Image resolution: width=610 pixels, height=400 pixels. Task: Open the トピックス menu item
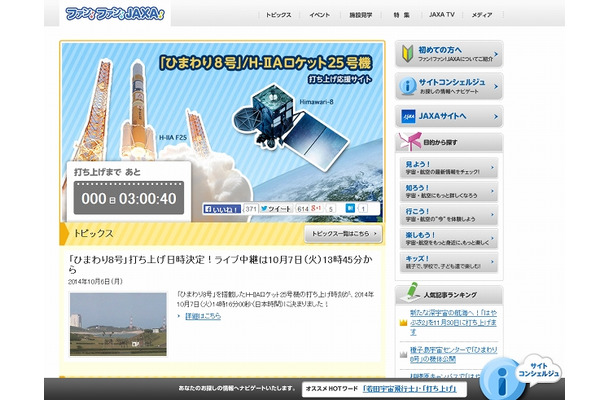point(278,15)
